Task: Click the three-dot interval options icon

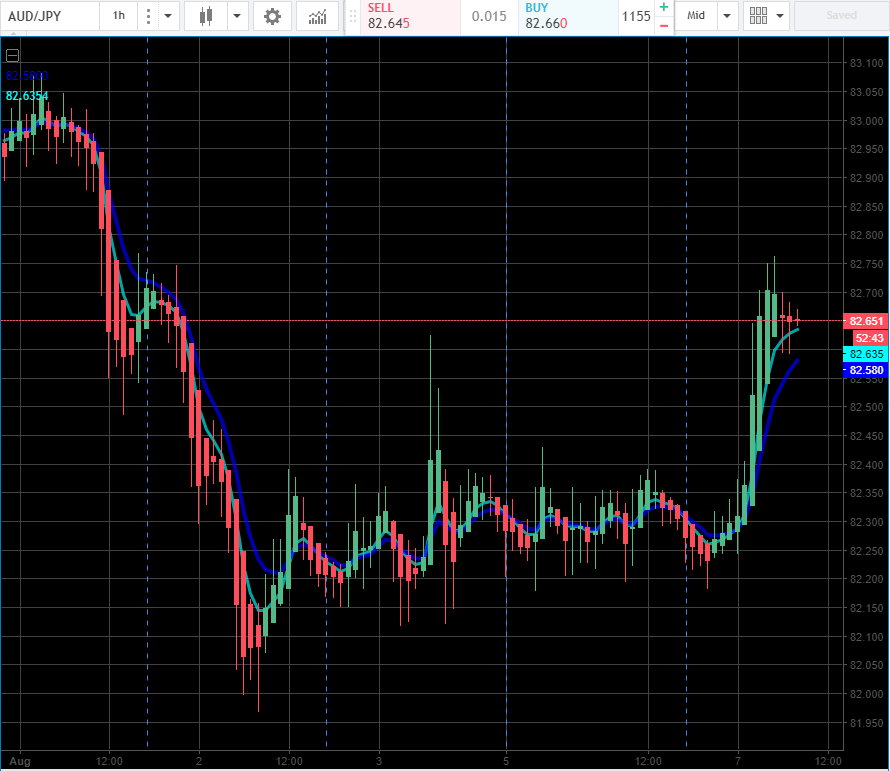Action: (x=148, y=16)
